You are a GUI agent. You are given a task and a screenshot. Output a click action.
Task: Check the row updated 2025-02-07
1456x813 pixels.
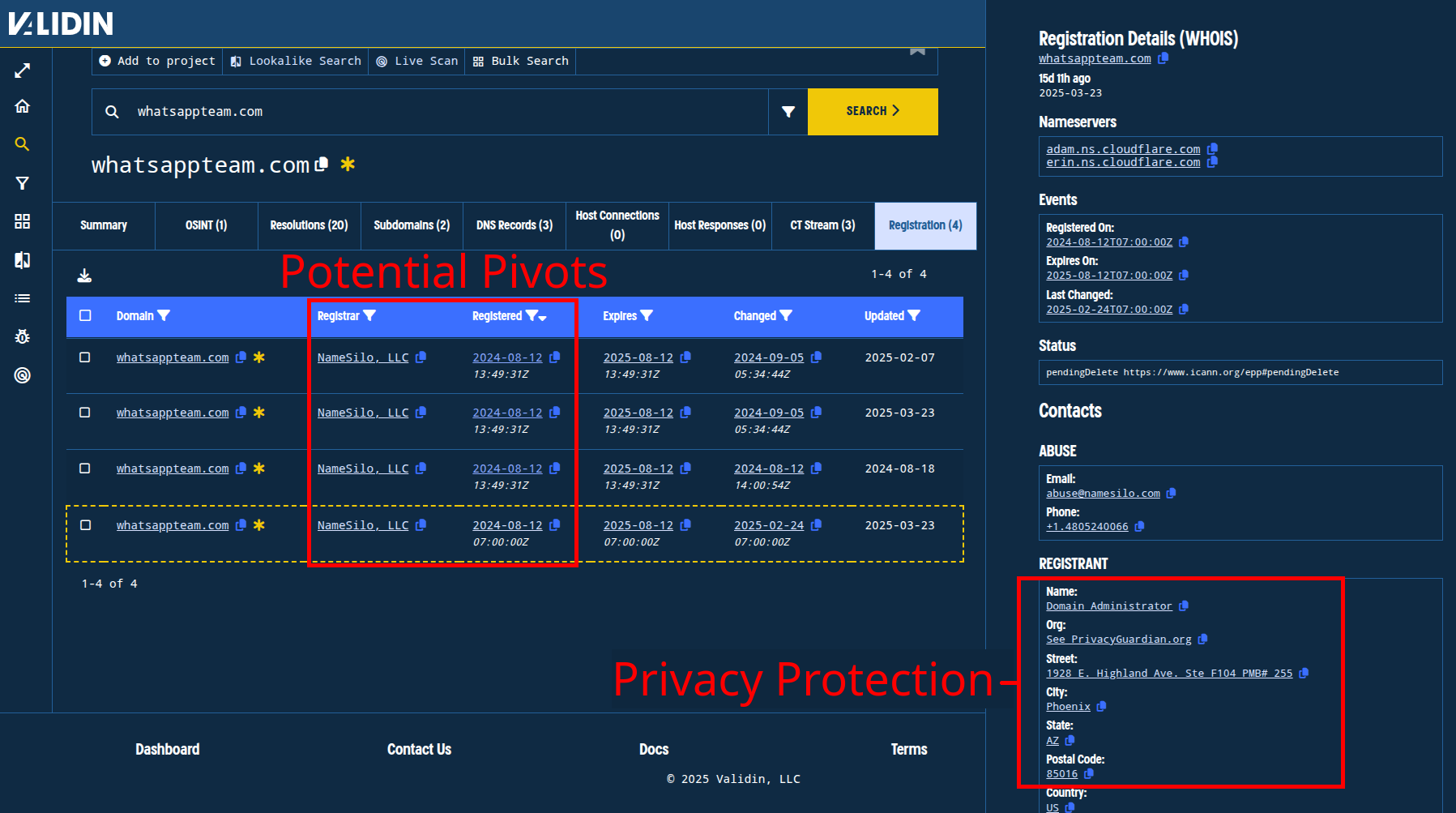(84, 357)
